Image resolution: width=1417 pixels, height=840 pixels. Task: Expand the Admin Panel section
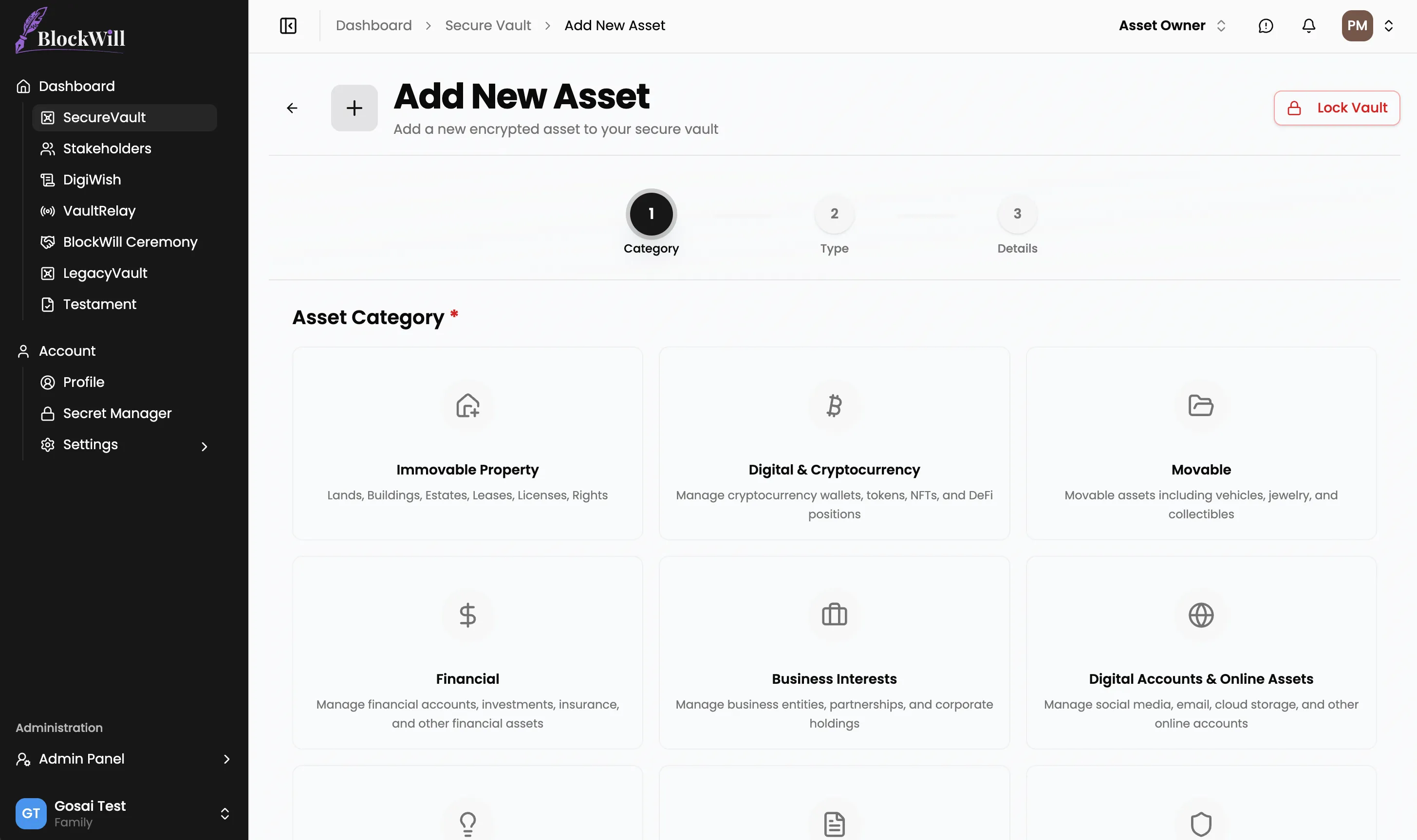pyautogui.click(x=226, y=759)
